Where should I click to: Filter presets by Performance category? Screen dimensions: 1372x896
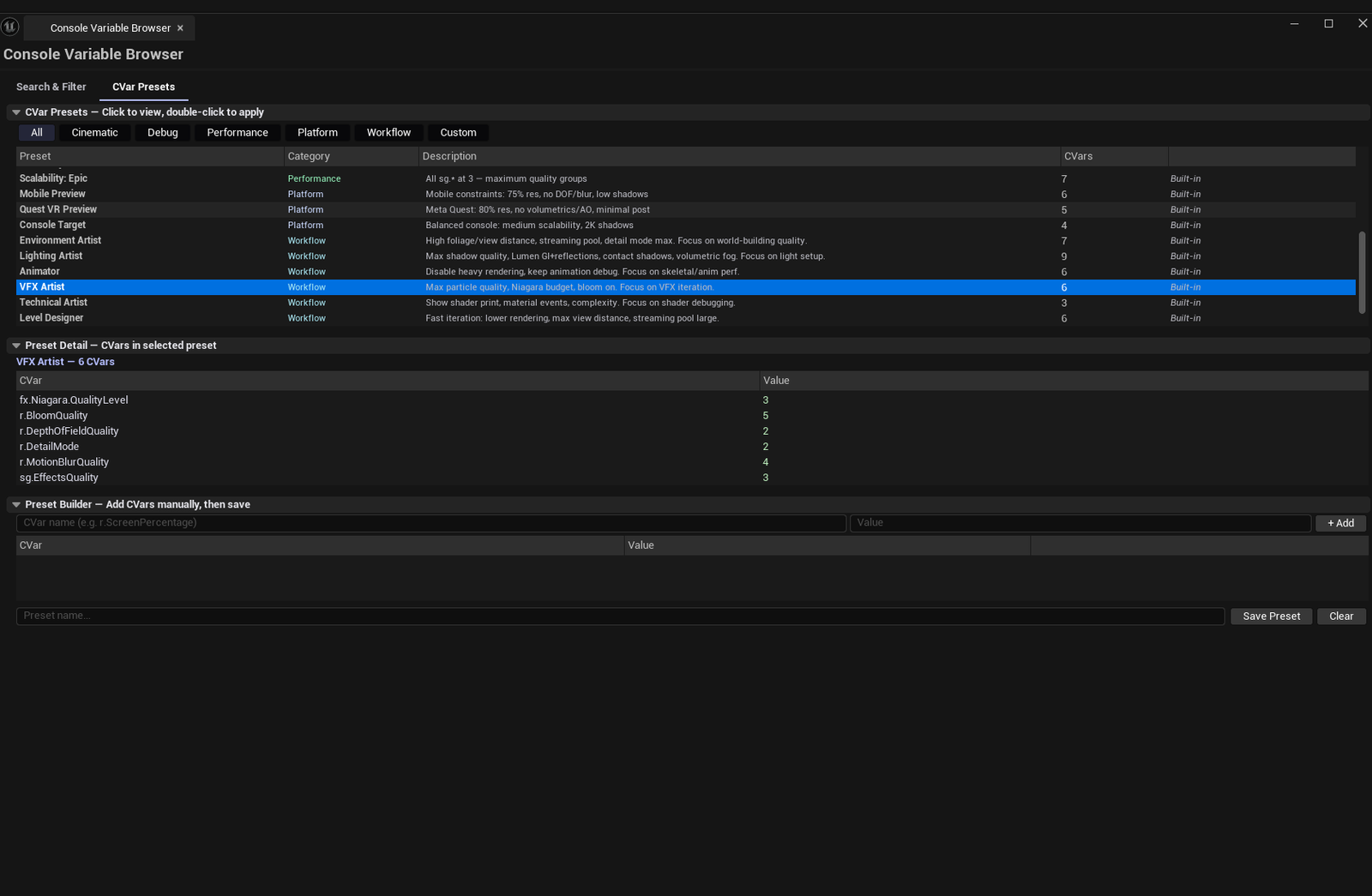[238, 133]
